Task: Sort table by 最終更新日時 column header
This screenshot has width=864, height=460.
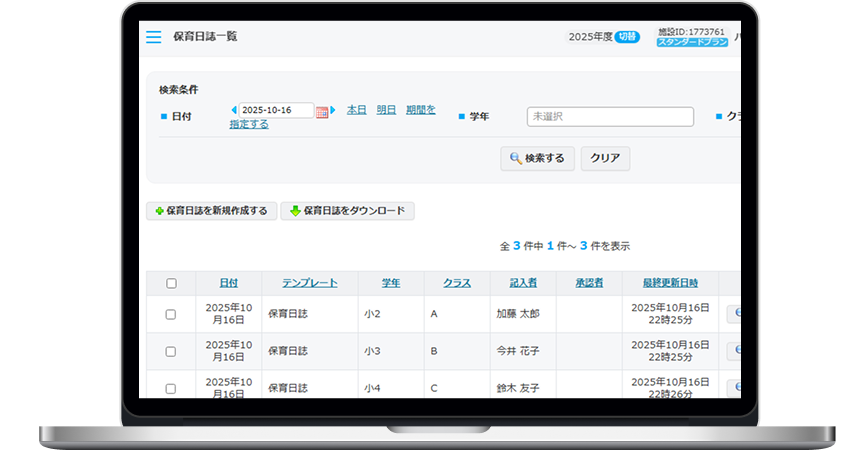Action: pos(670,283)
